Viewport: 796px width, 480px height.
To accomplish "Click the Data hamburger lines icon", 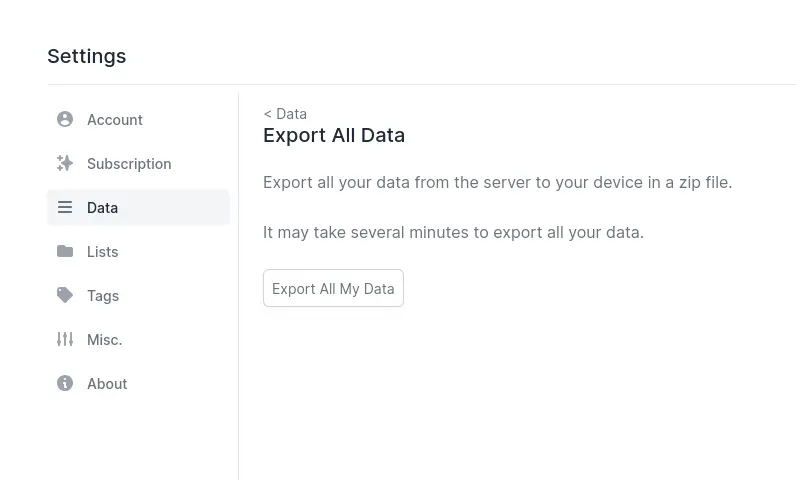I will click(65, 207).
